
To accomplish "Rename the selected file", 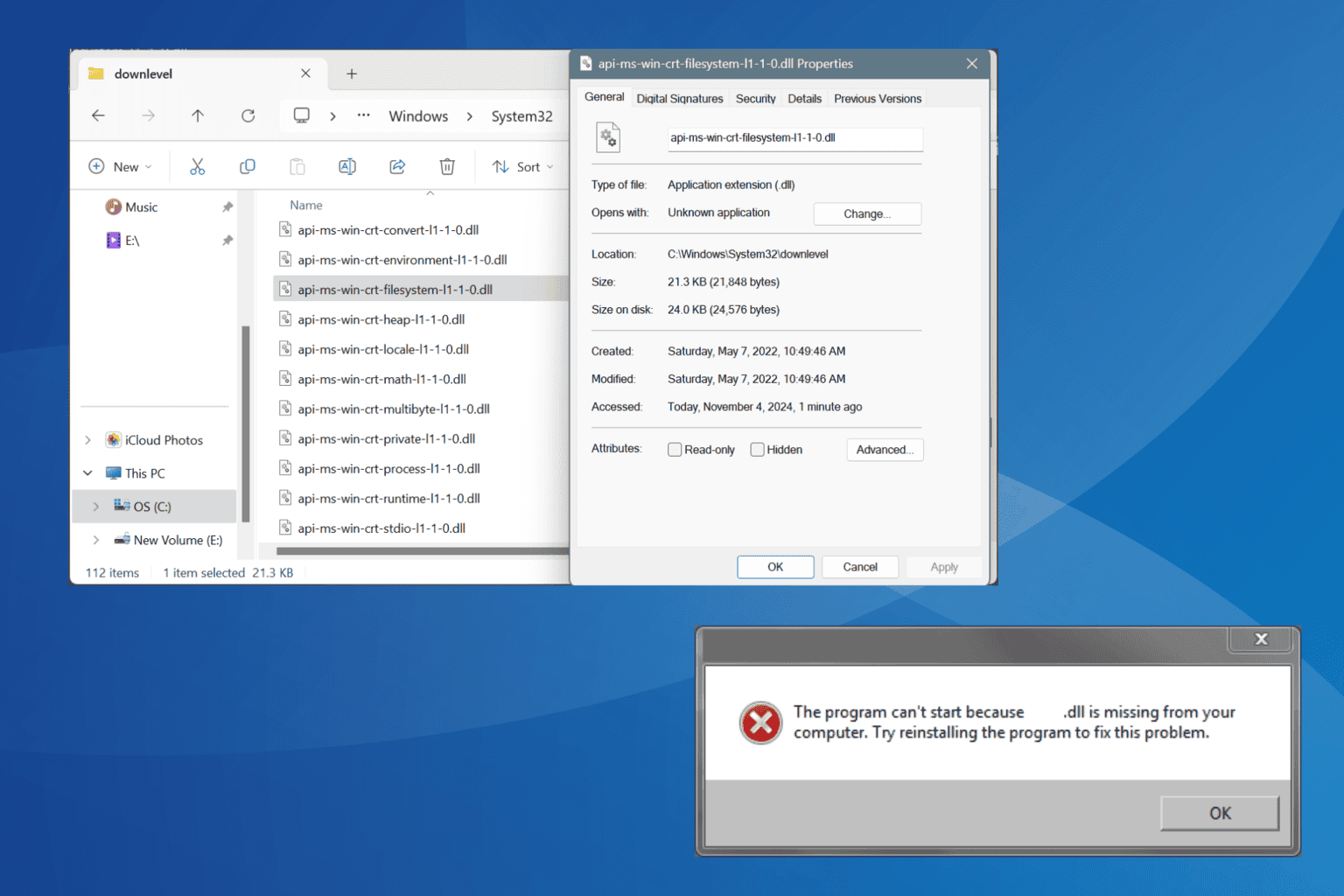I will [x=347, y=166].
